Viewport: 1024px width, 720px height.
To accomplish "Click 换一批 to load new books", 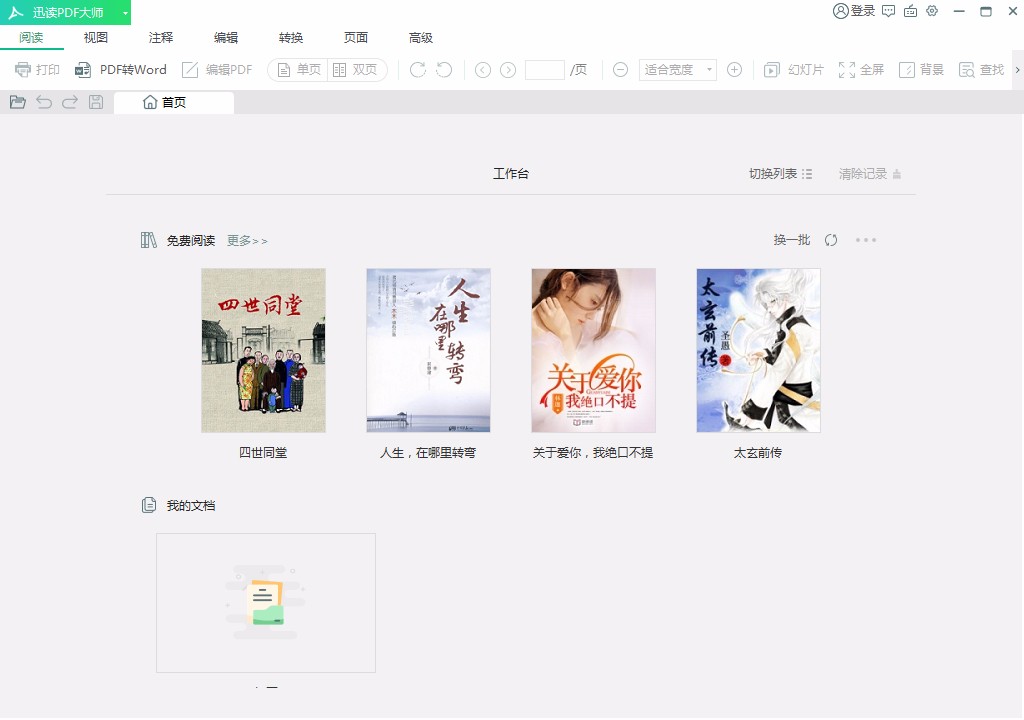I will [x=791, y=240].
